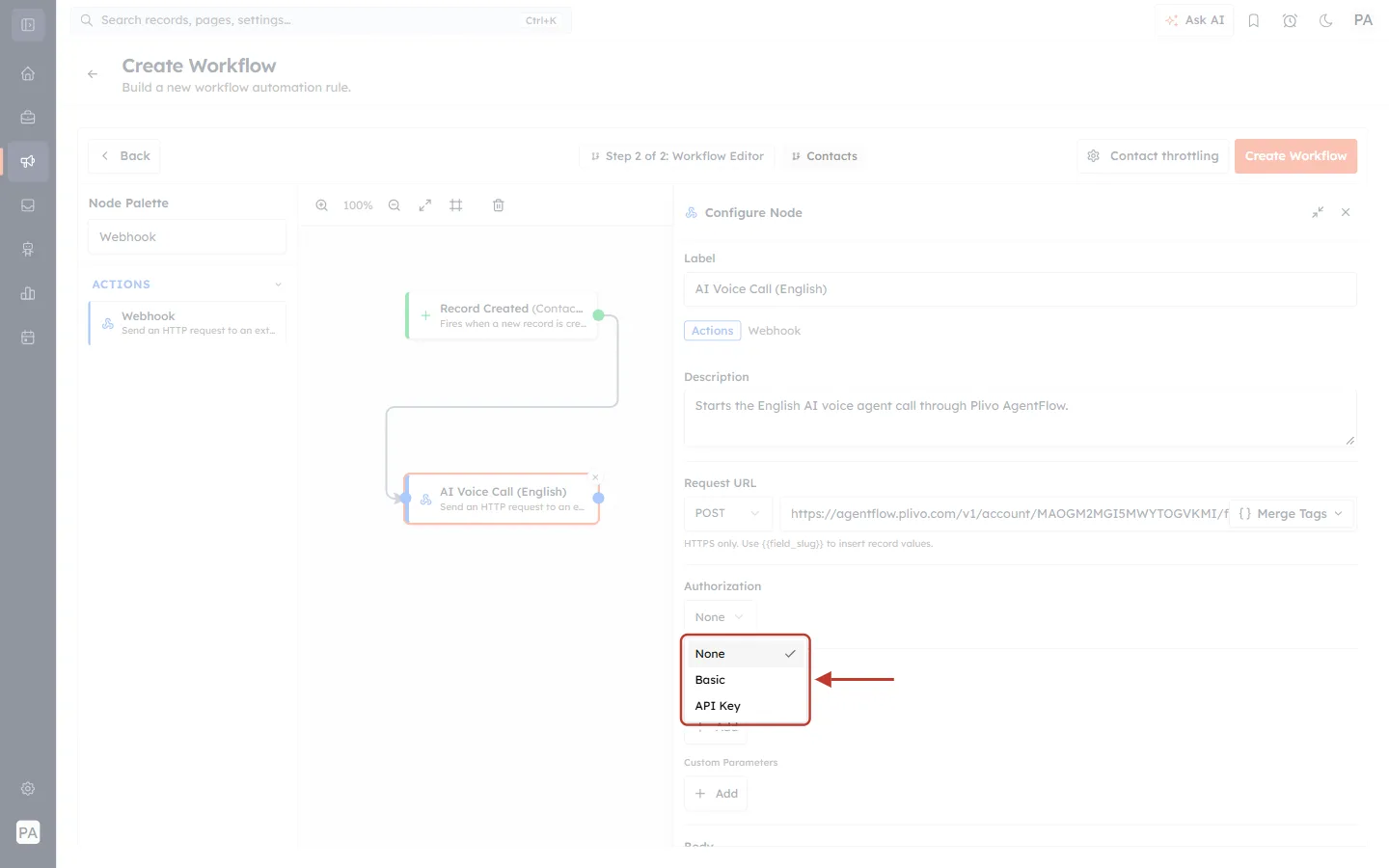Open the settings gear in sidebar

click(x=28, y=789)
